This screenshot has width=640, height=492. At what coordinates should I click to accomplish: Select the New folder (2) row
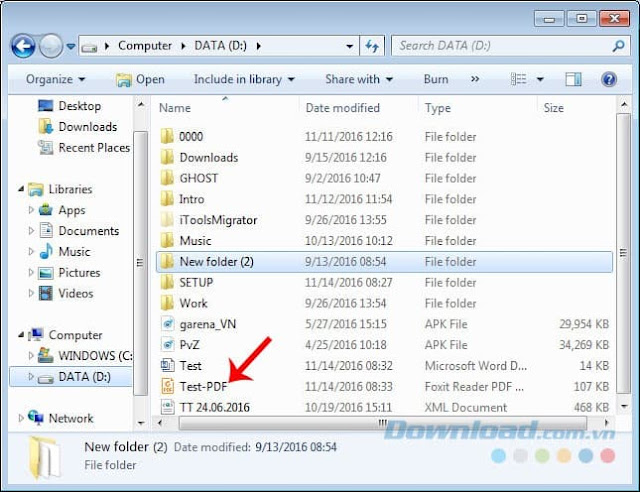(384, 262)
